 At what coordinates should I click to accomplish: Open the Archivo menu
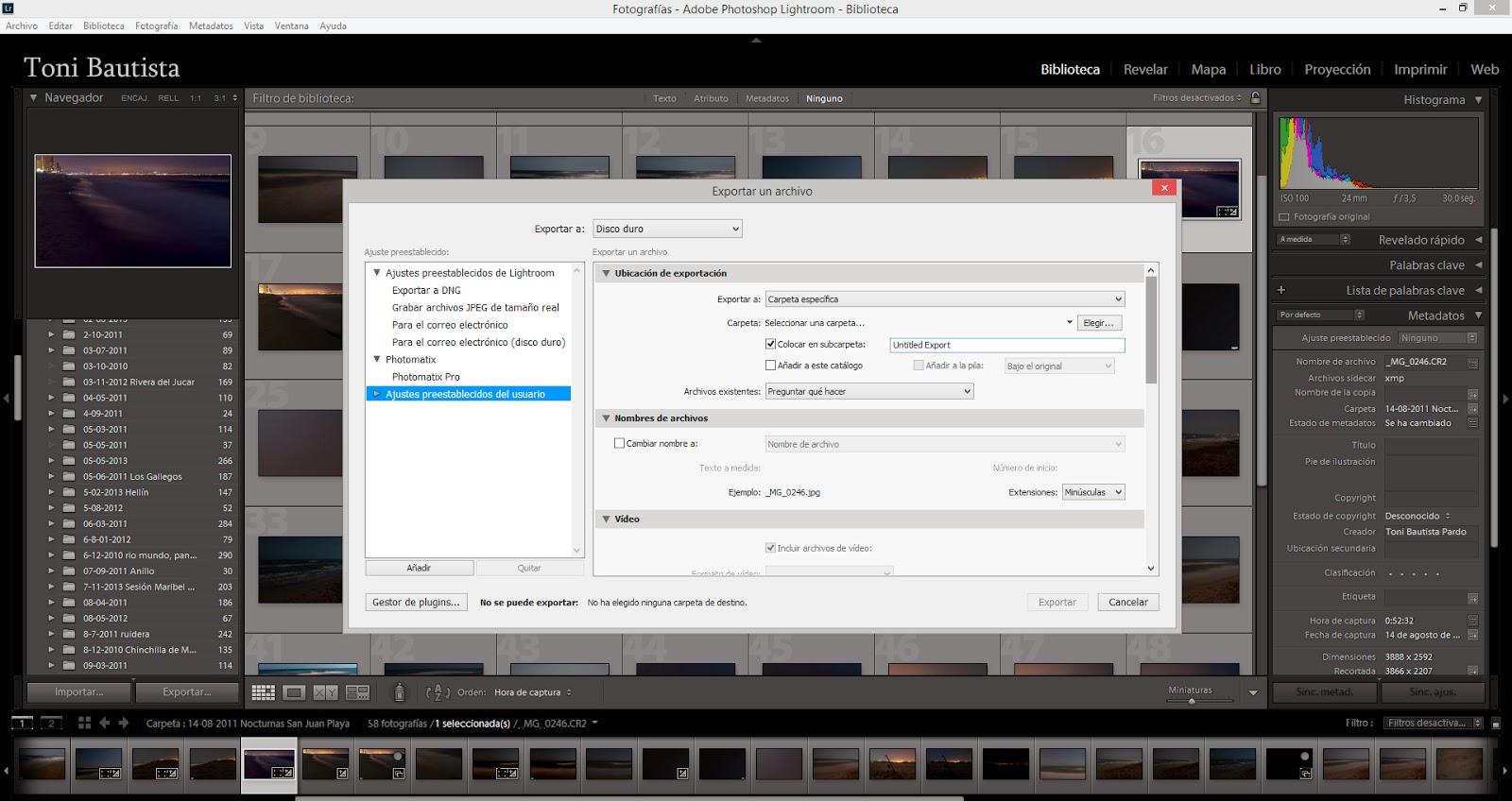[22, 26]
